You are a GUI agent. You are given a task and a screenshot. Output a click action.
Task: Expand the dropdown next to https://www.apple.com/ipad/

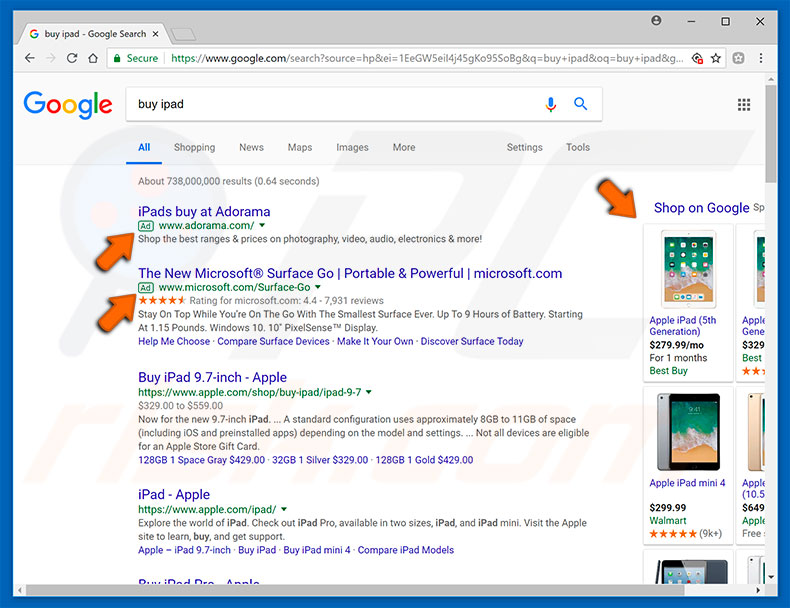(x=284, y=509)
